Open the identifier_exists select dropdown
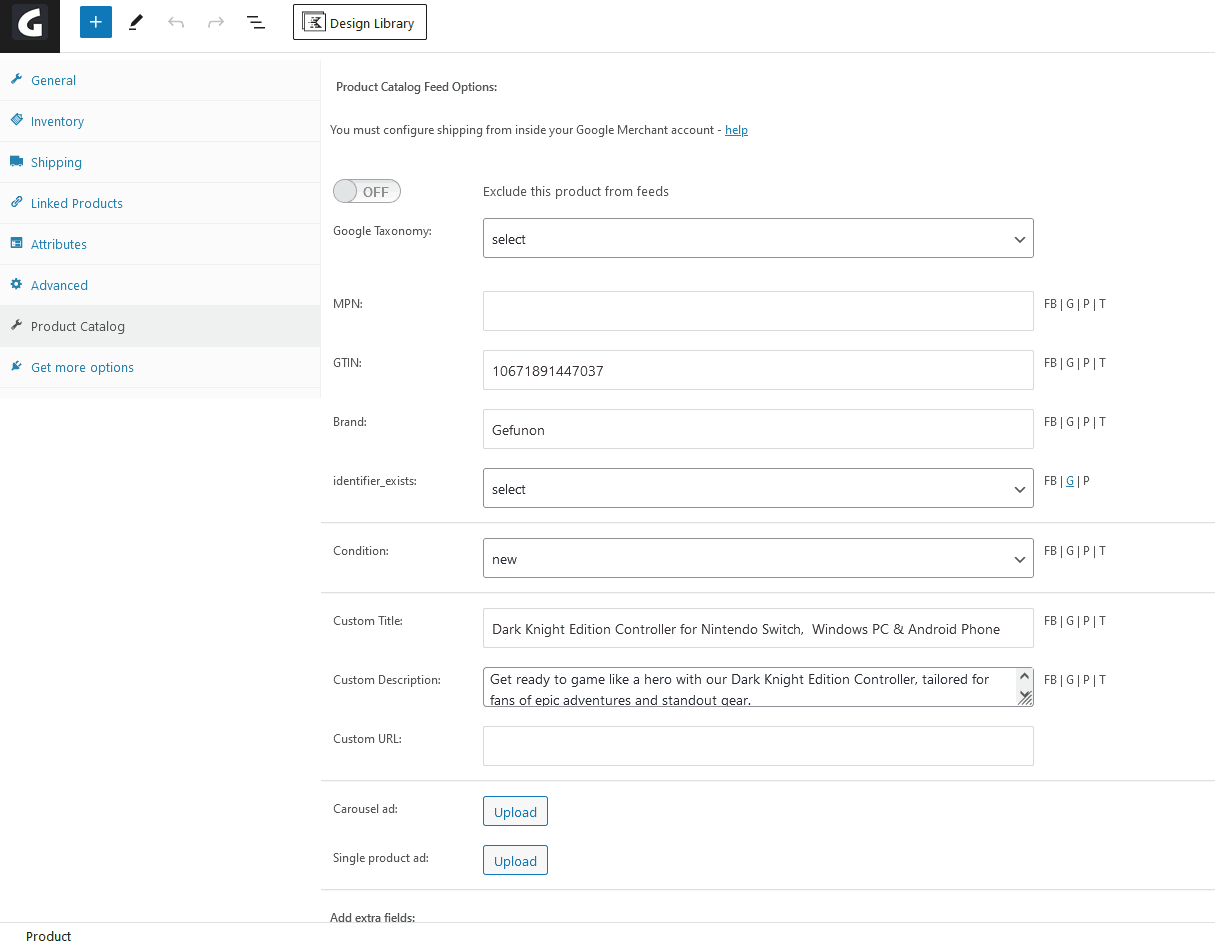This screenshot has width=1215, height=943. 757,489
